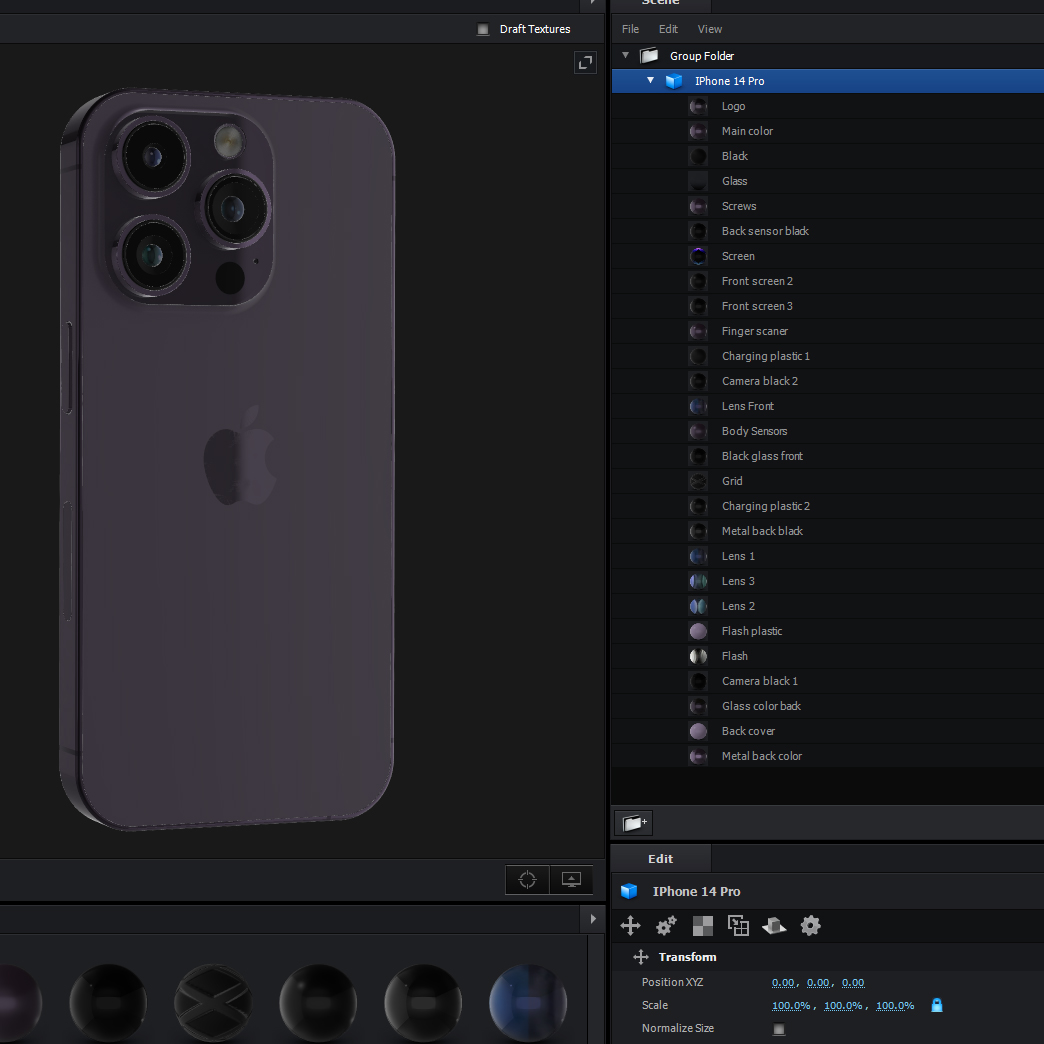This screenshot has width=1044, height=1044.
Task: Click the arrow expander above the material library
Action: (x=593, y=919)
